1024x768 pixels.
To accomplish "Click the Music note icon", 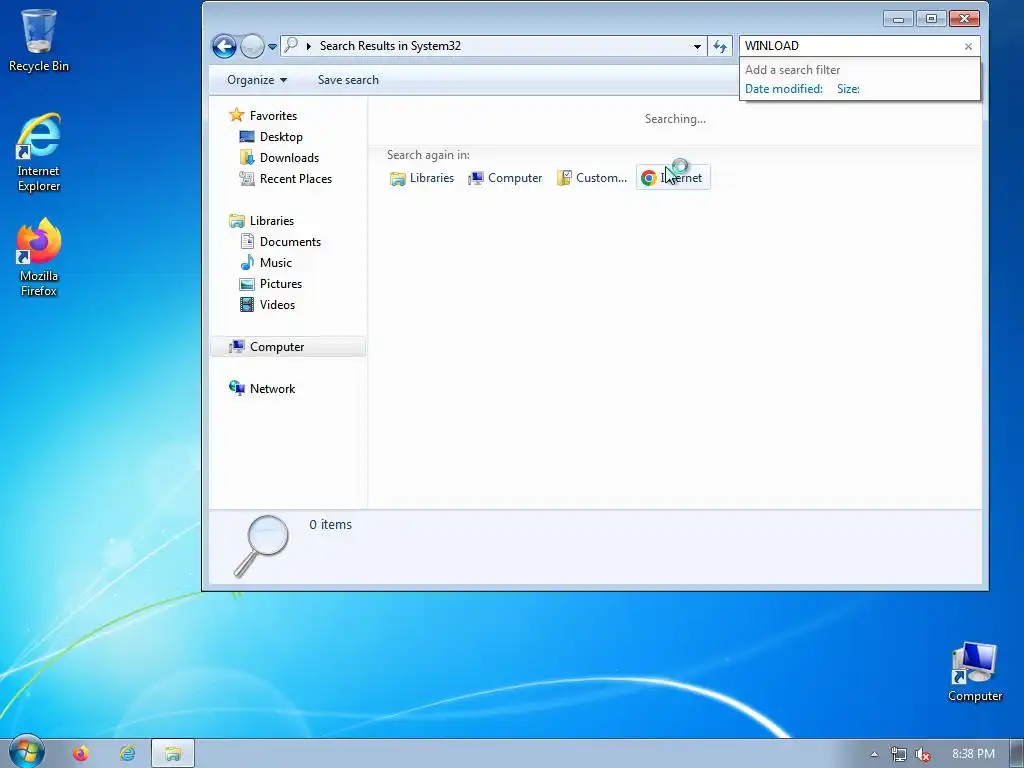I will tap(247, 263).
